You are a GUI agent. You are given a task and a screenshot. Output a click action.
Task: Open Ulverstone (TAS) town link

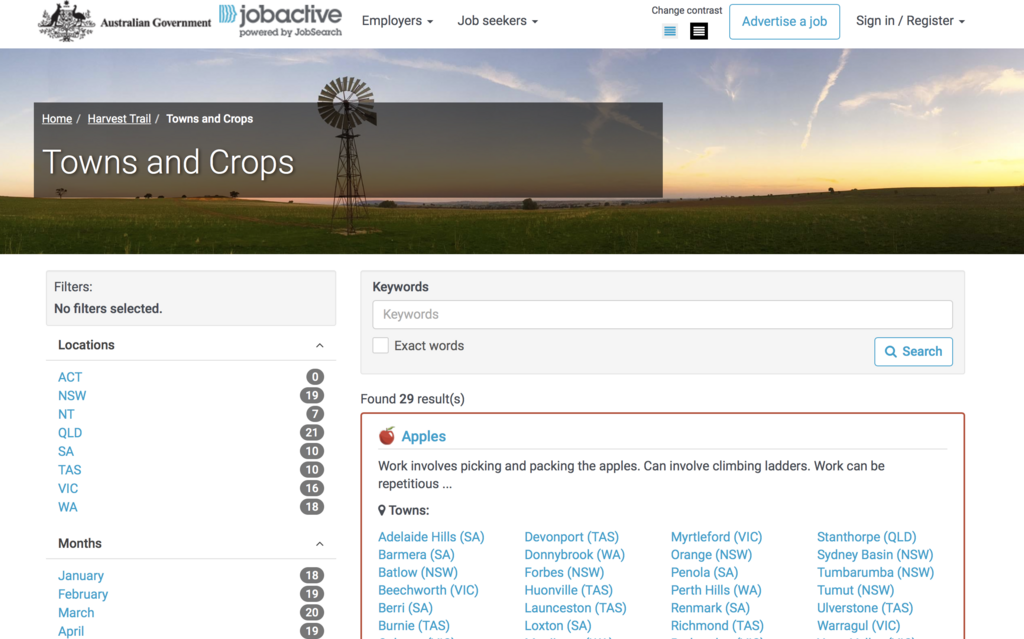[865, 608]
